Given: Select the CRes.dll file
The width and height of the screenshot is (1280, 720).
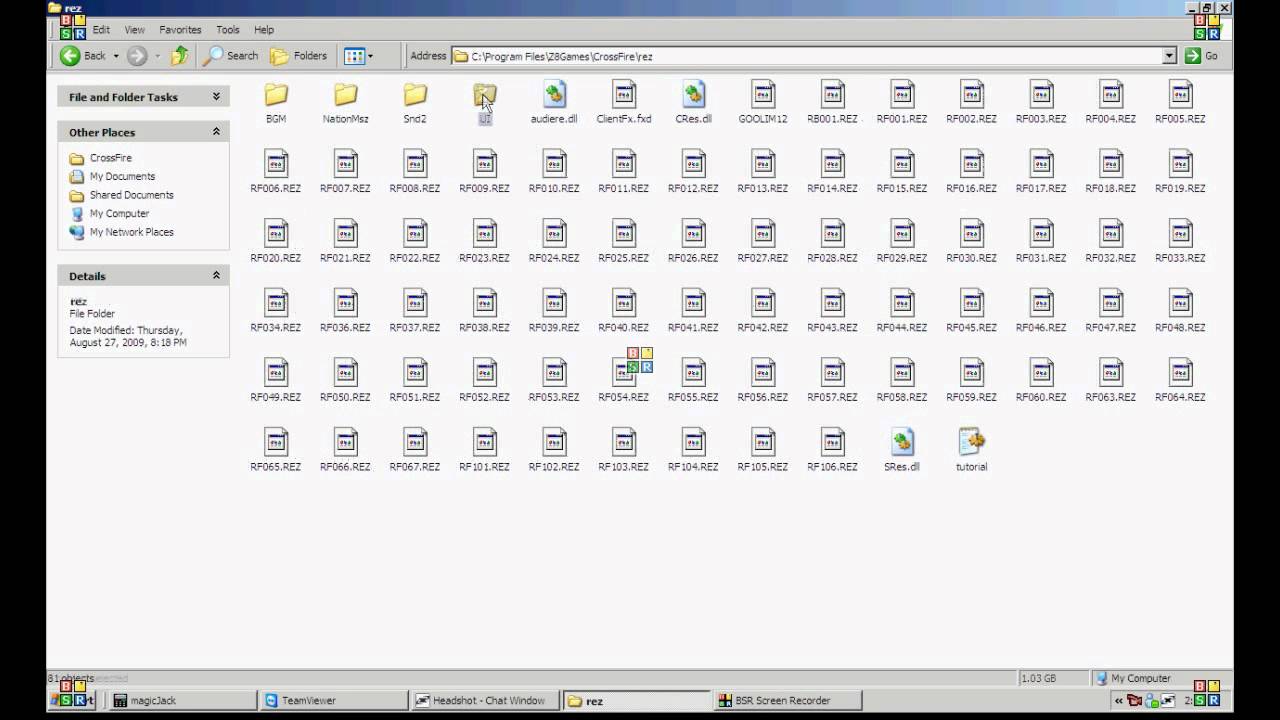Looking at the screenshot, I should coord(694,103).
